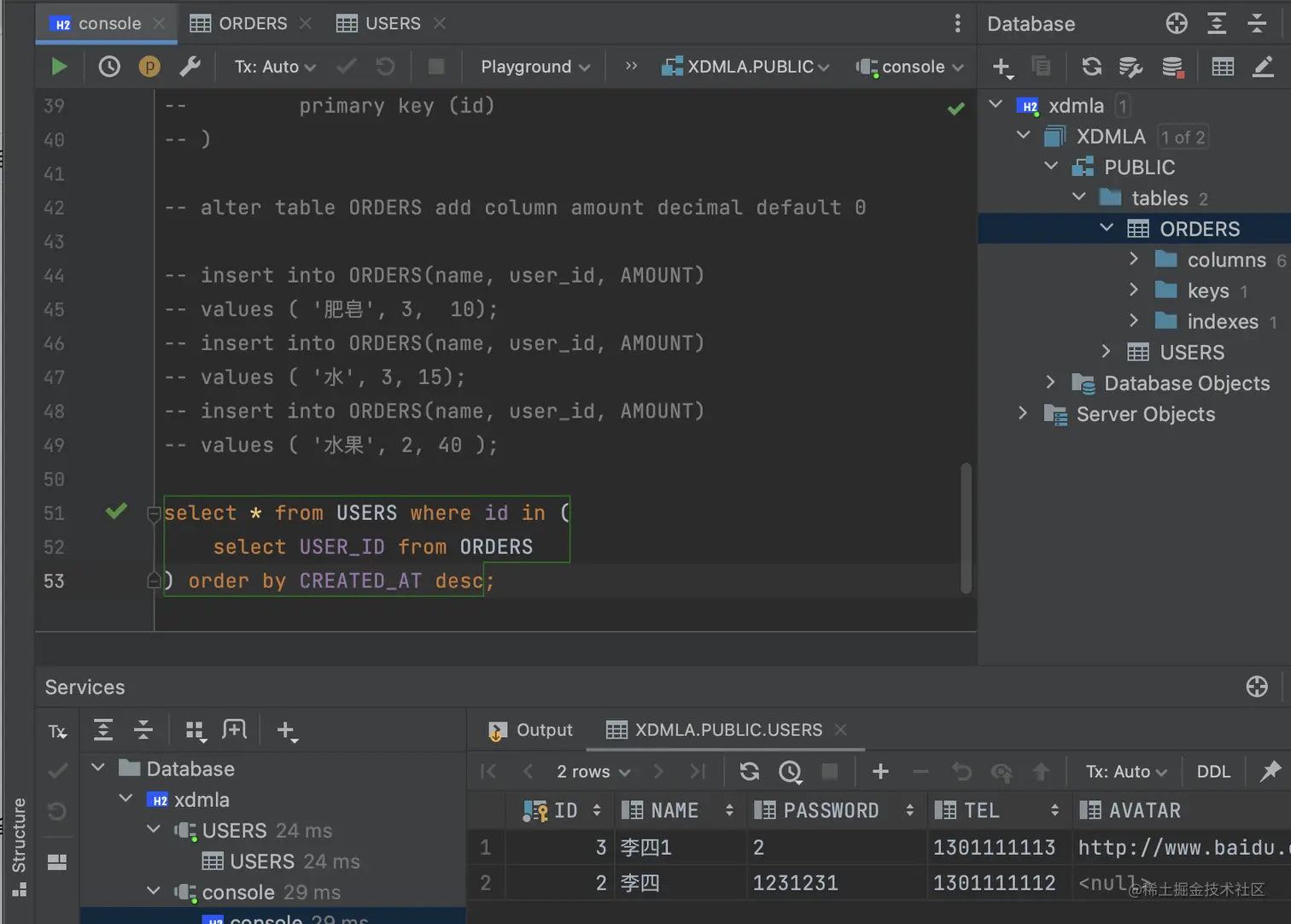
Task: Open the 2 rows page size dropdown
Action: (x=593, y=772)
